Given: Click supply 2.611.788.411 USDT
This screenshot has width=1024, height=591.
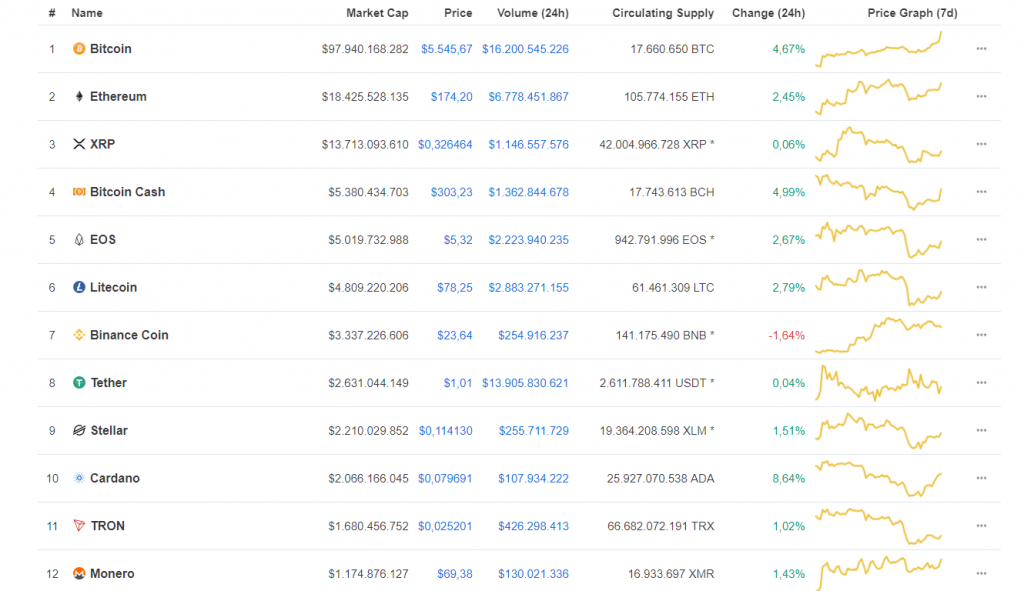Looking at the screenshot, I should click(657, 383).
